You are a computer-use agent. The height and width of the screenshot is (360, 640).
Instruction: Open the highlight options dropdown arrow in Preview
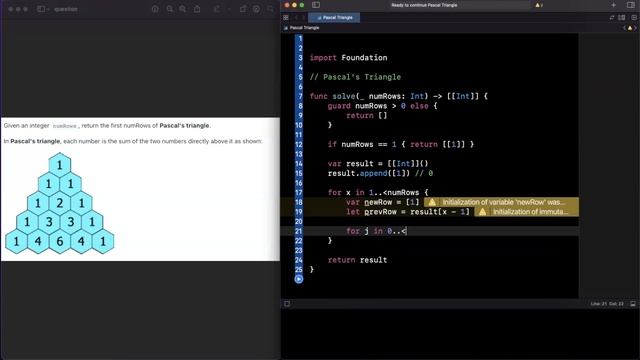point(229,9)
